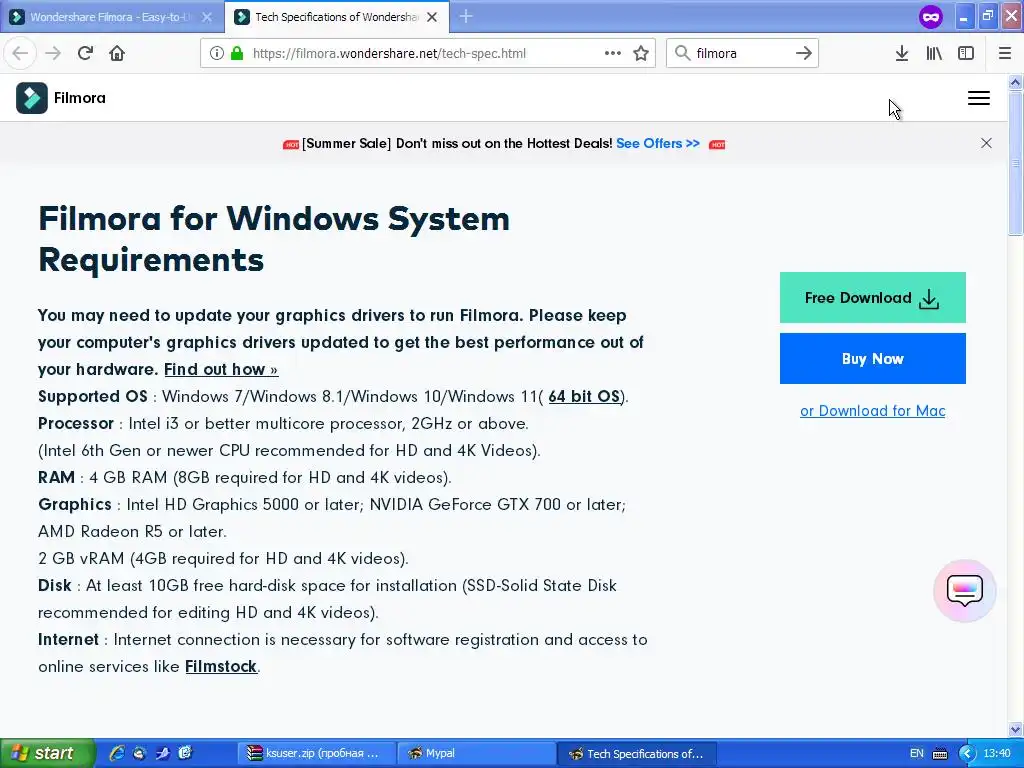Viewport: 1024px width, 768px height.
Task: Open the Find out how link
Action: [221, 370]
